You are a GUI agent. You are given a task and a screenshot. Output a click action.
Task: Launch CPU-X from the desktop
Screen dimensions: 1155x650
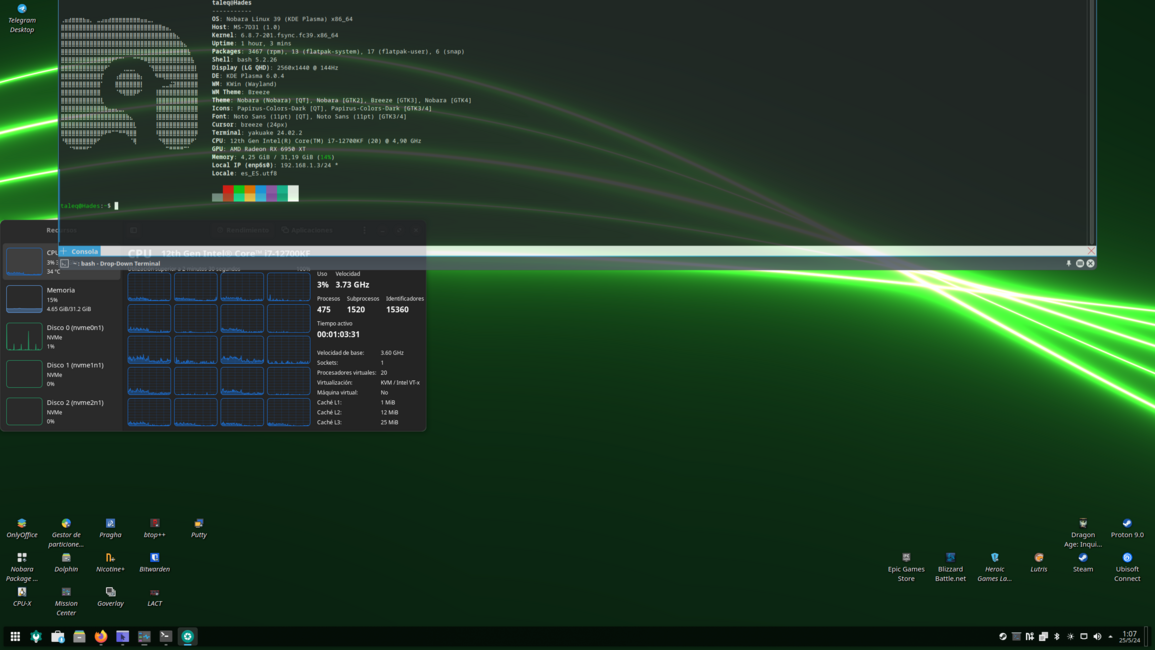pyautogui.click(x=22, y=596)
